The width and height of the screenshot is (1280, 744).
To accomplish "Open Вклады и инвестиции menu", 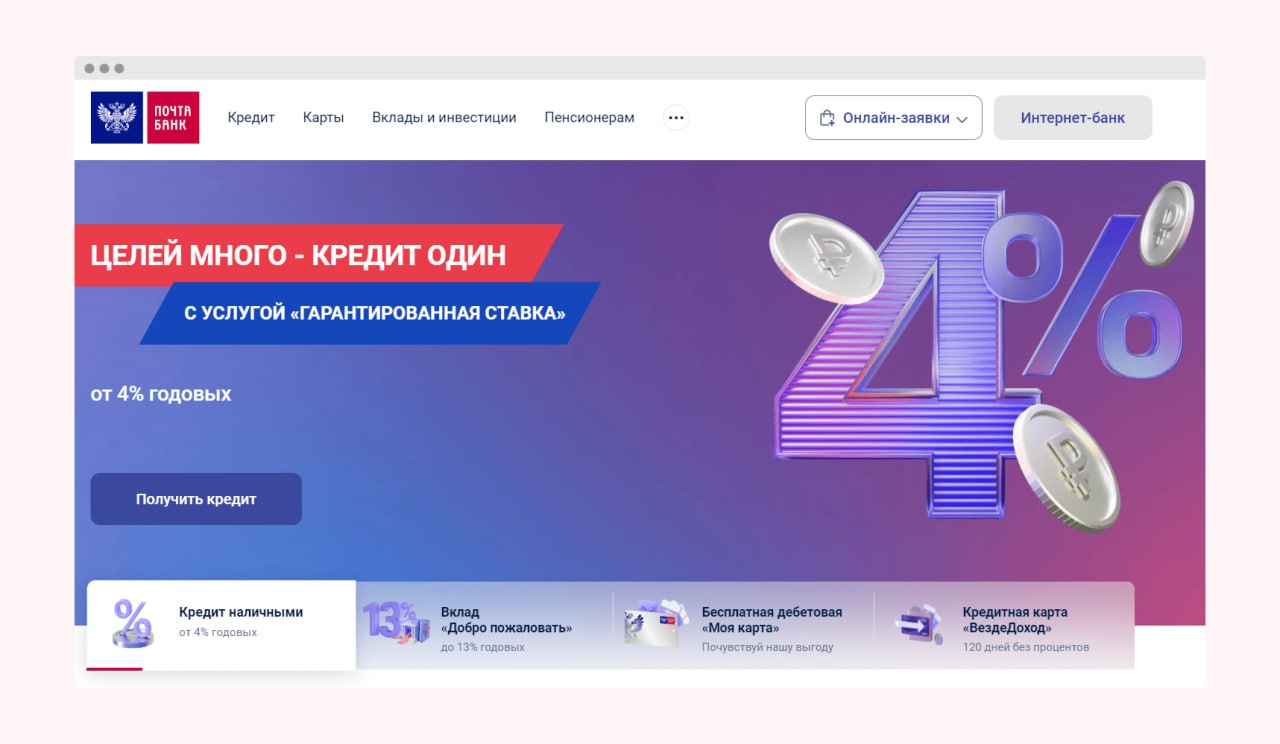I will pyautogui.click(x=444, y=117).
